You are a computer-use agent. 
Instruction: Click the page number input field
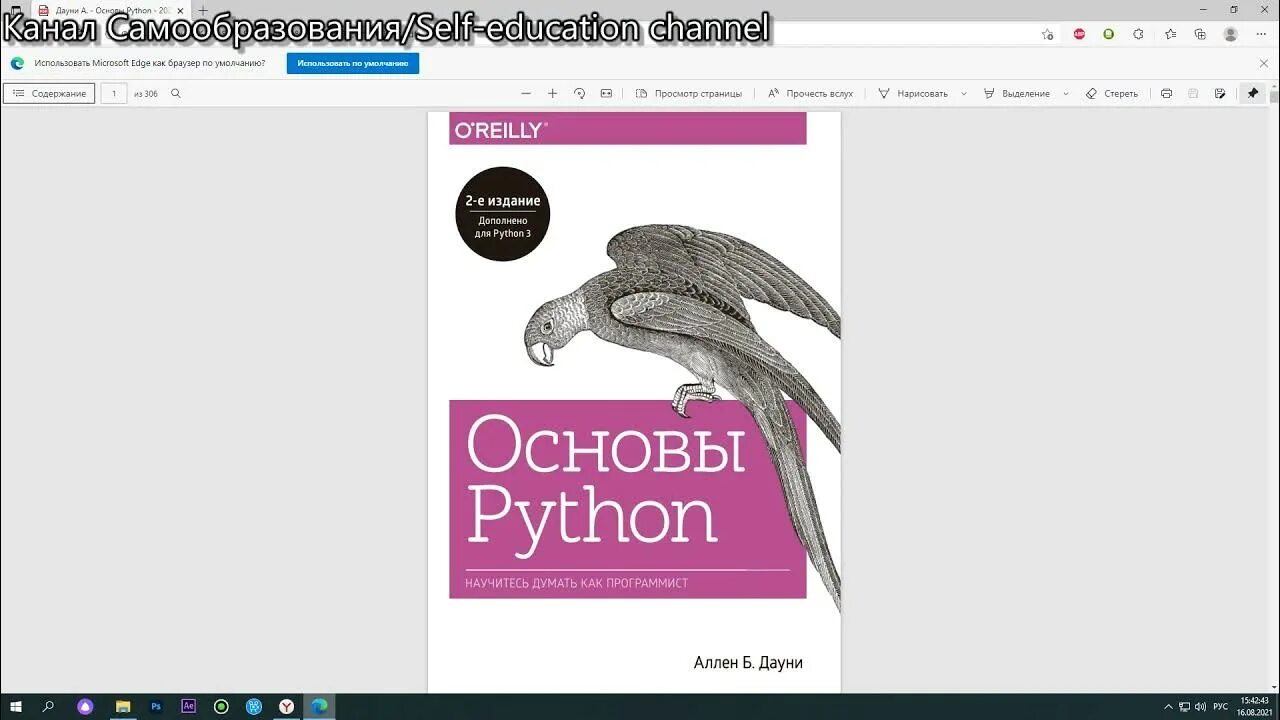point(114,93)
